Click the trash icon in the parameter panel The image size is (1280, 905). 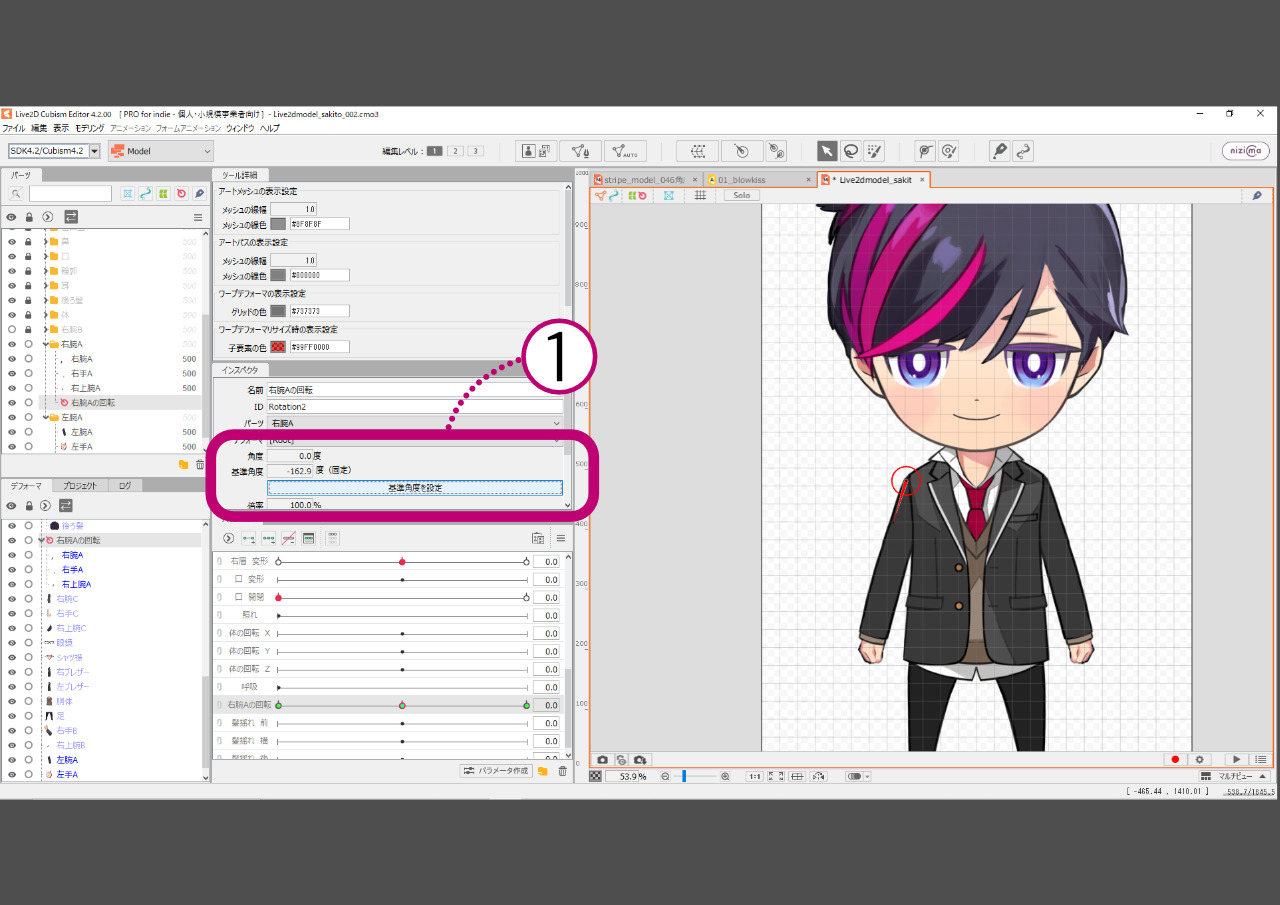coord(562,771)
